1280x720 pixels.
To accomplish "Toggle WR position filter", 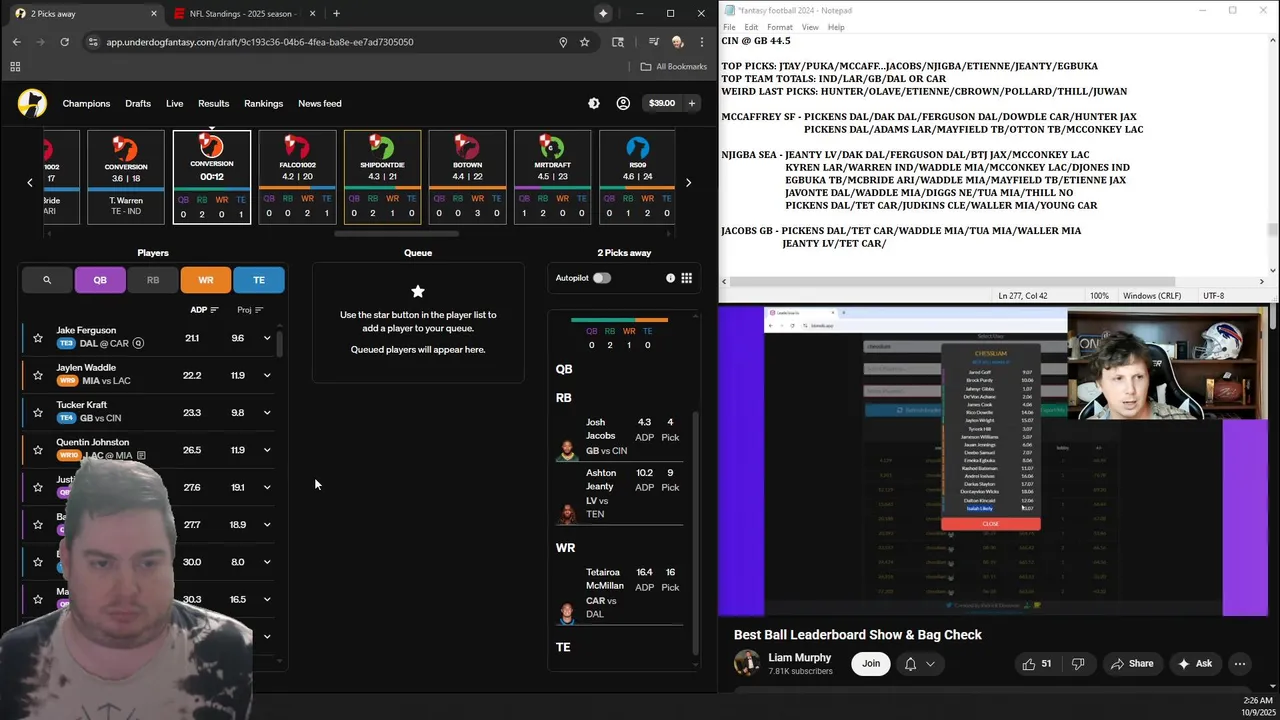I will coord(206,280).
